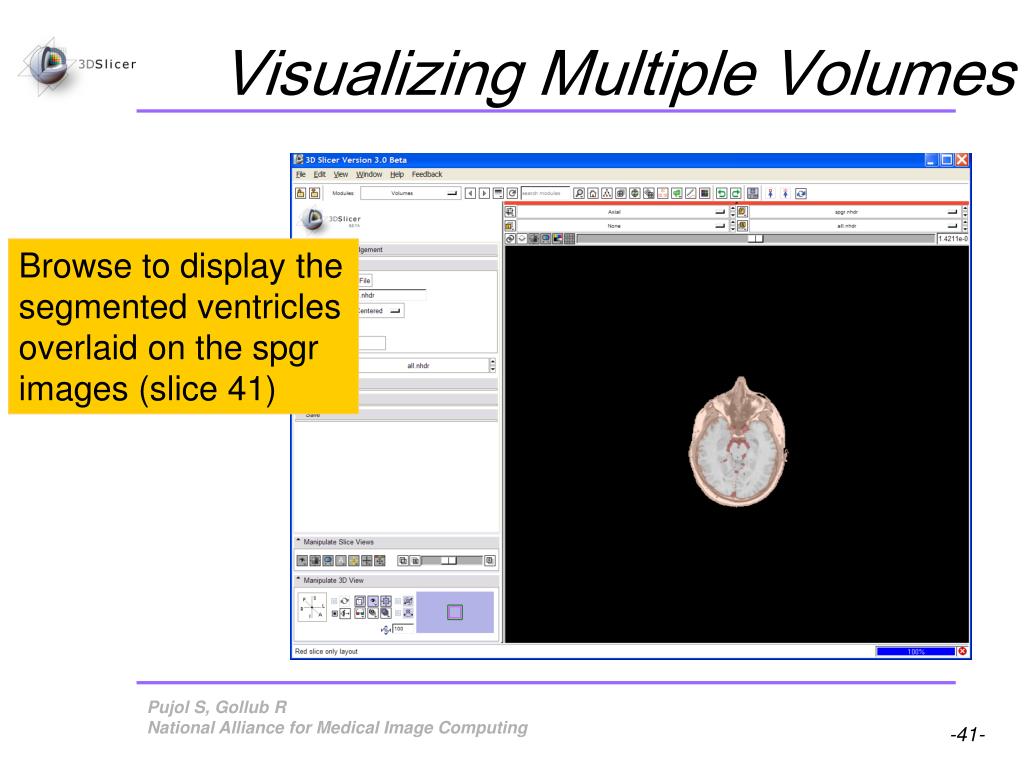This screenshot has width=1024, height=768.
Task: Click the Home module house icon
Action: pyautogui.click(x=593, y=193)
